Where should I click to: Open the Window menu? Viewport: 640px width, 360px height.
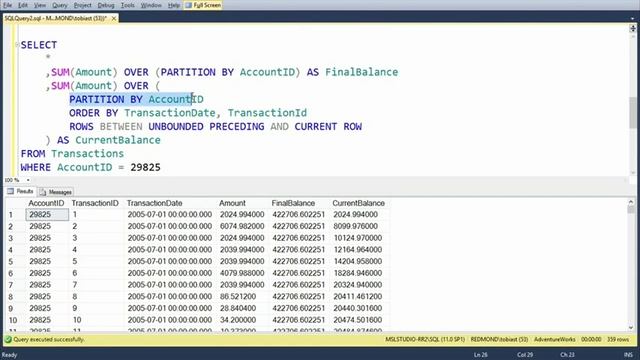tap(151, 5)
